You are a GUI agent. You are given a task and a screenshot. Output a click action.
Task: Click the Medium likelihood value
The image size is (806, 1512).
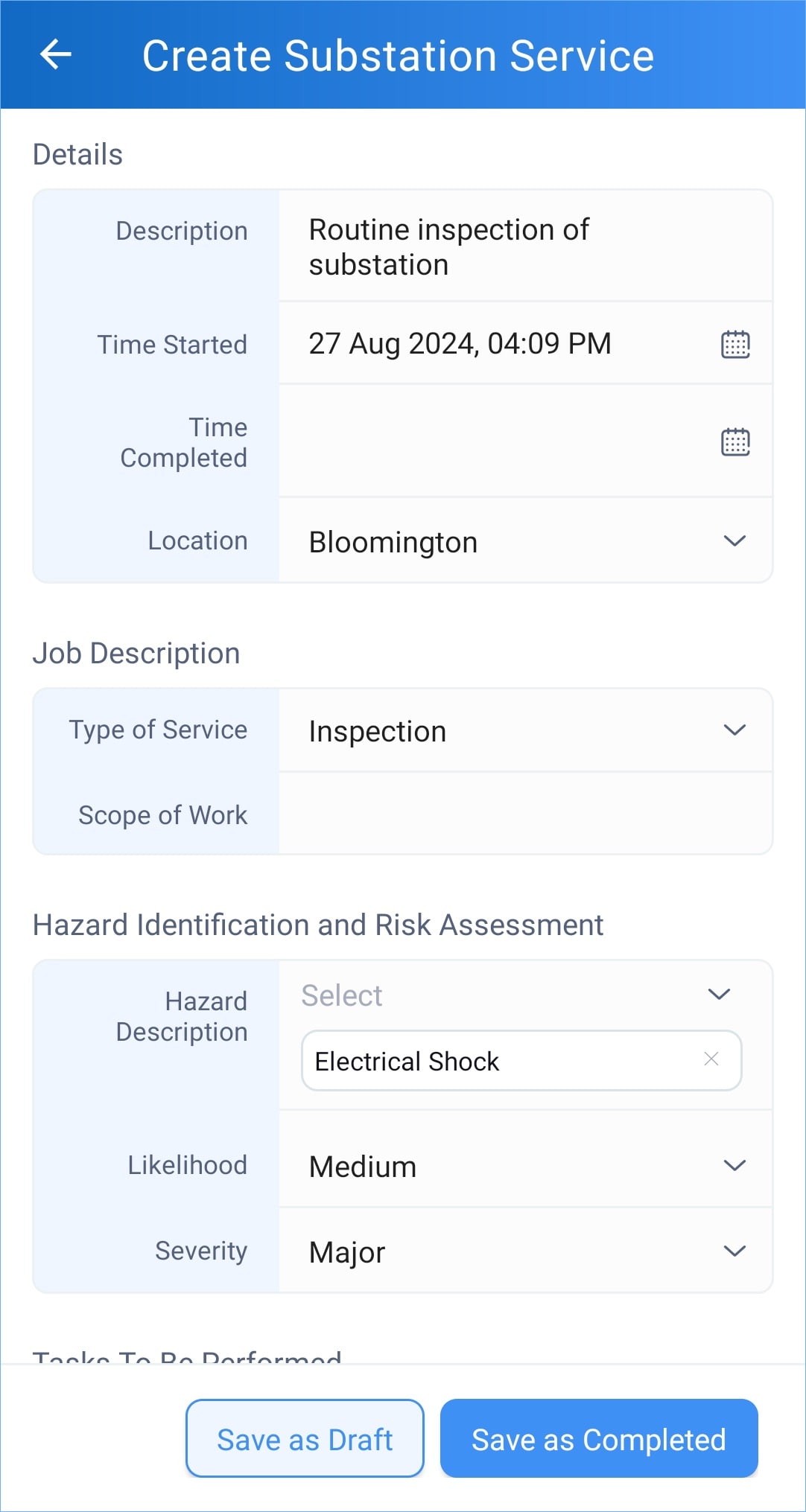(x=363, y=1167)
